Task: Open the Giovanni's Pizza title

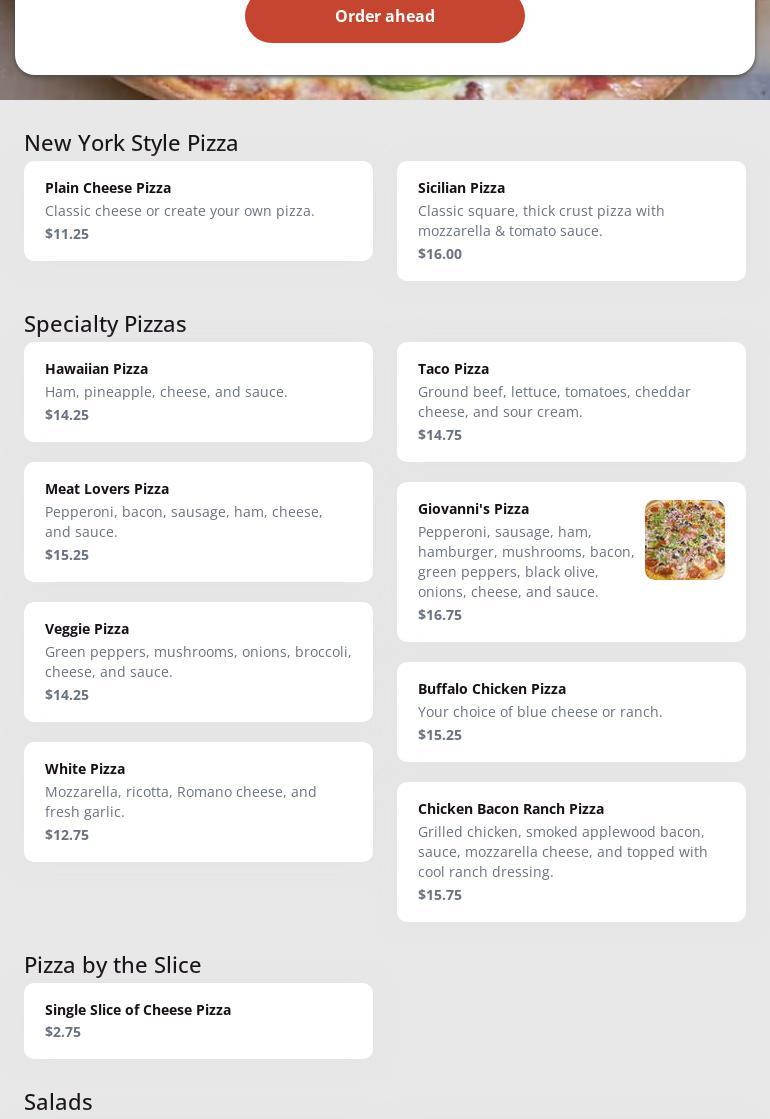Action: [x=473, y=509]
